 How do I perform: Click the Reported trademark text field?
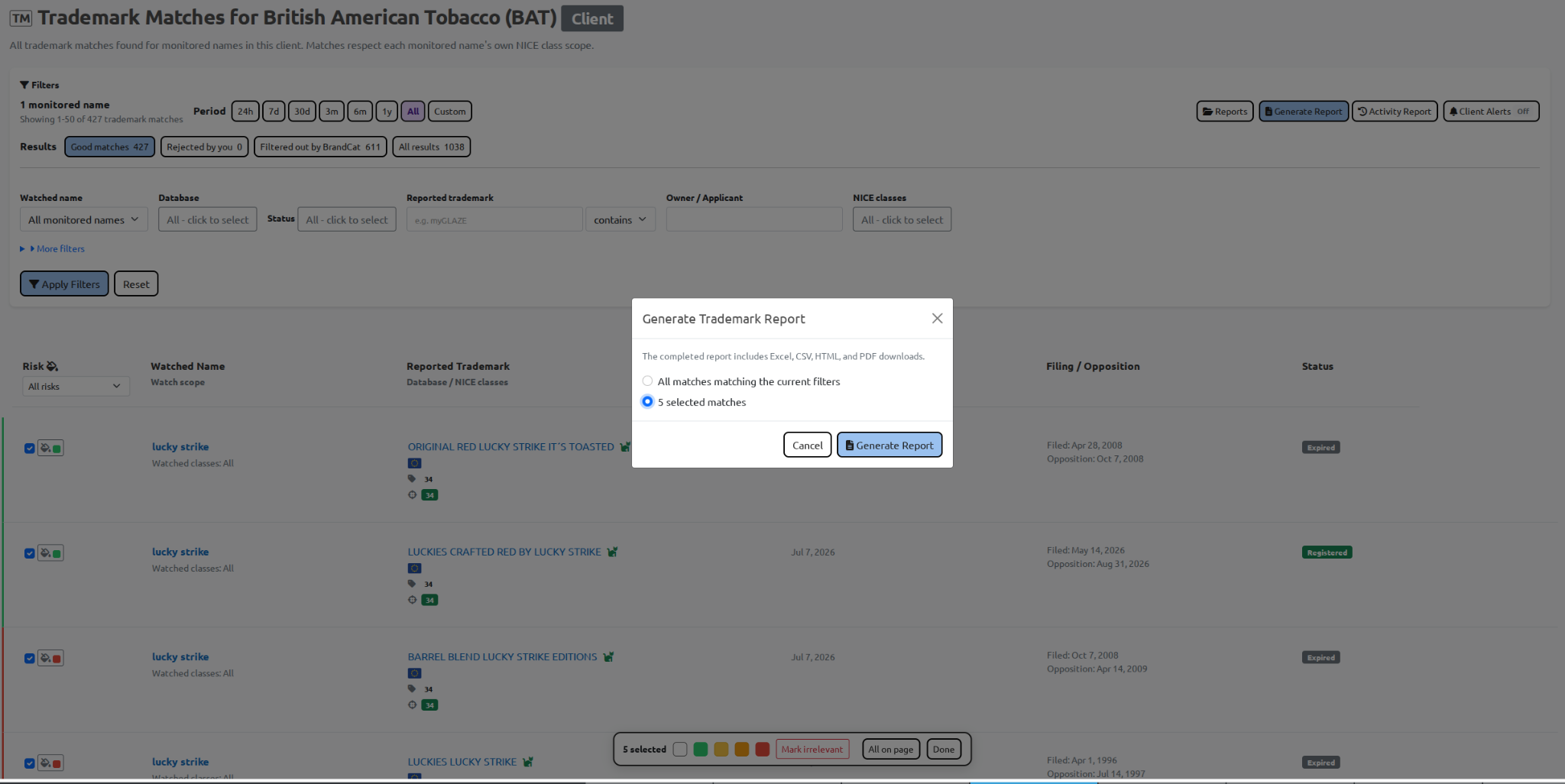click(x=494, y=219)
